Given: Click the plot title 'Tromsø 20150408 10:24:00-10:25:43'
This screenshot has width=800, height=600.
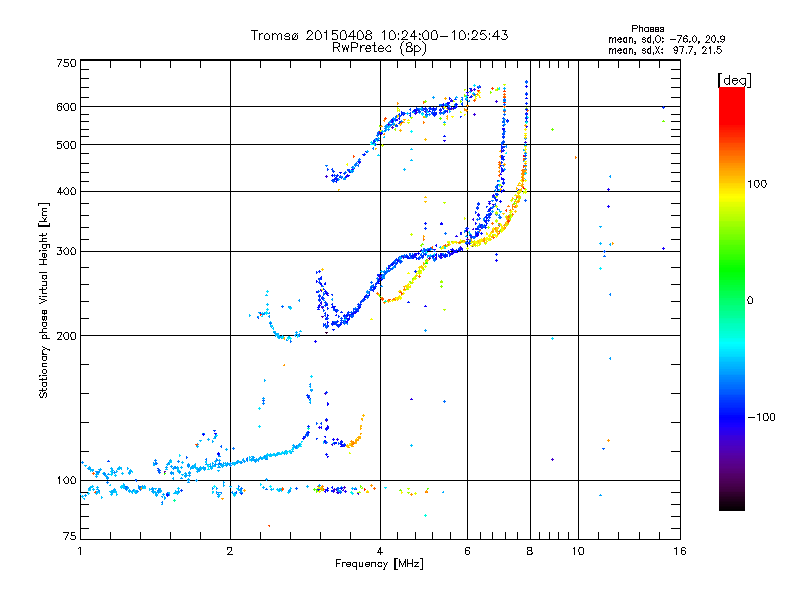Looking at the screenshot, I should tap(379, 35).
